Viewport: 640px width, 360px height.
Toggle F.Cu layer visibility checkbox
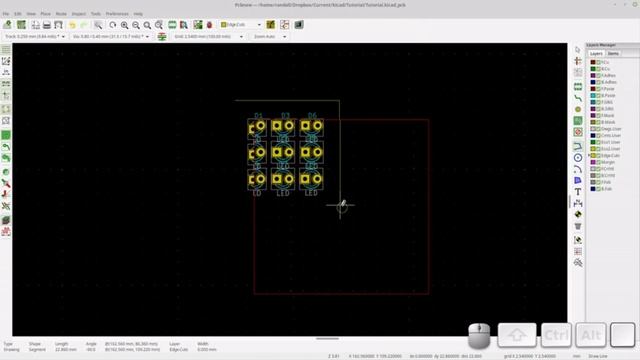coord(599,62)
